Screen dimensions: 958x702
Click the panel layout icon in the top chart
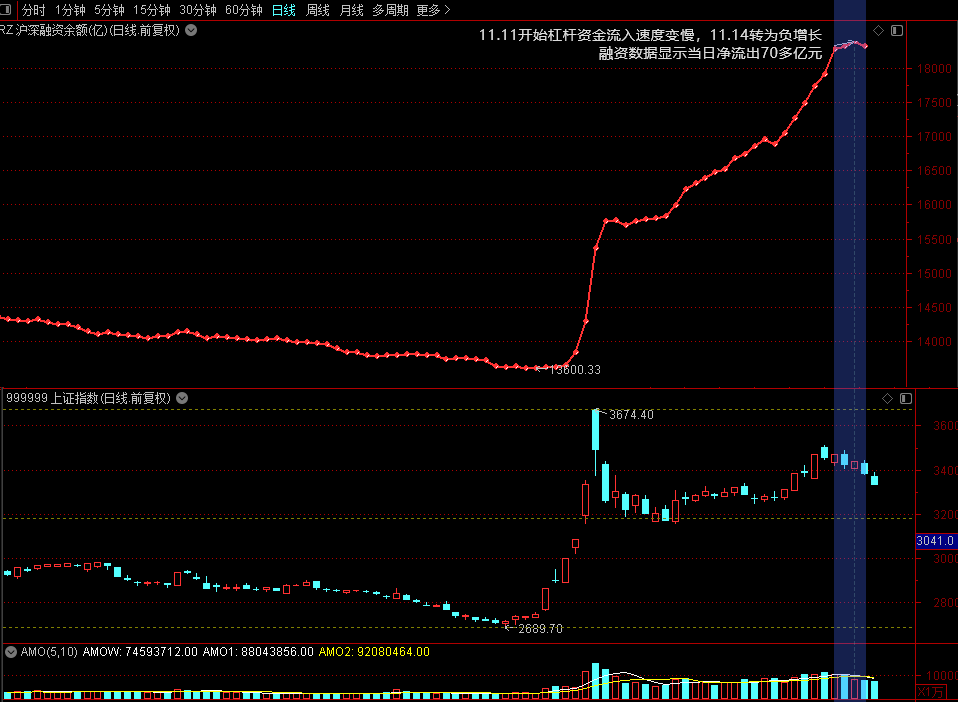click(x=896, y=30)
